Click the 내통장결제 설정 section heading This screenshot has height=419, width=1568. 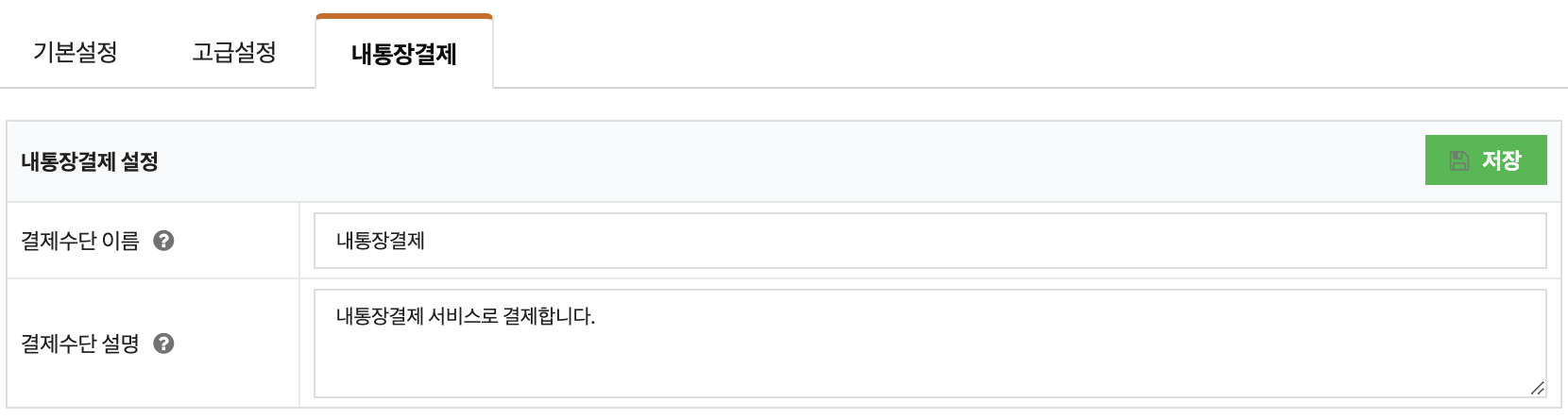click(90, 161)
